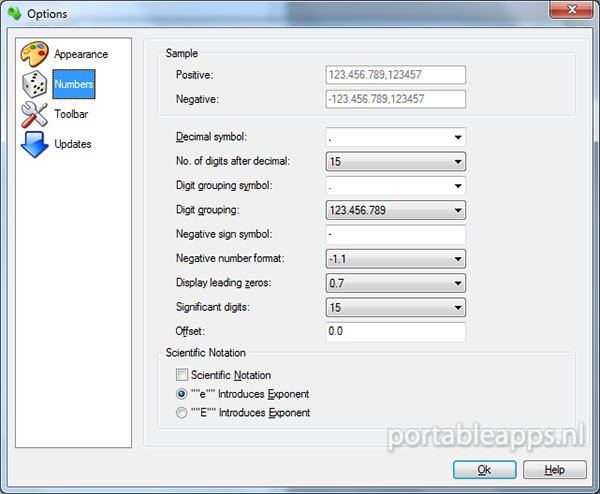Enable the Scientific Notation checkbox

182,375
